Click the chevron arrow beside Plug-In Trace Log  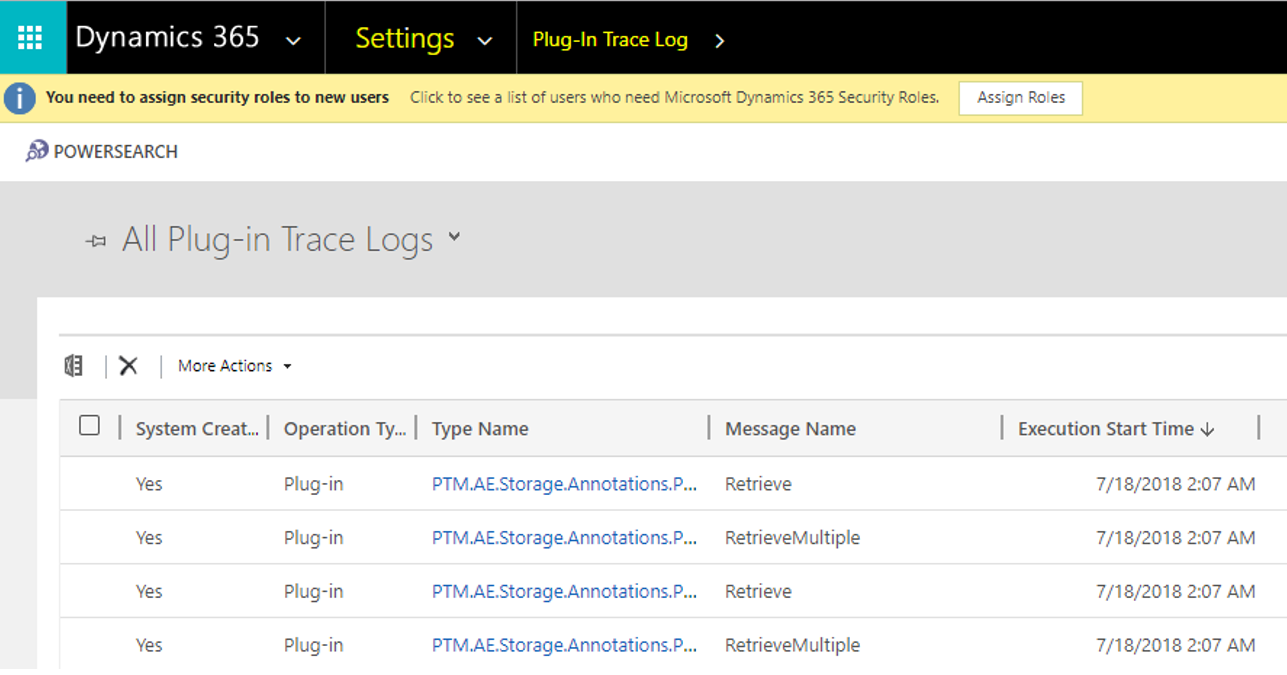coord(719,41)
